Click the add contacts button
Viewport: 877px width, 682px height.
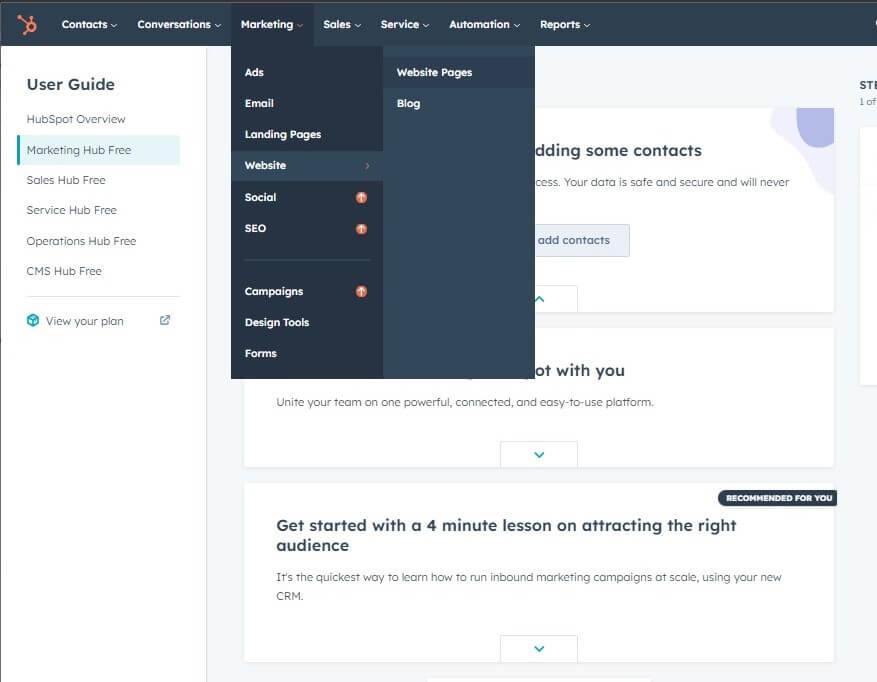(582, 241)
